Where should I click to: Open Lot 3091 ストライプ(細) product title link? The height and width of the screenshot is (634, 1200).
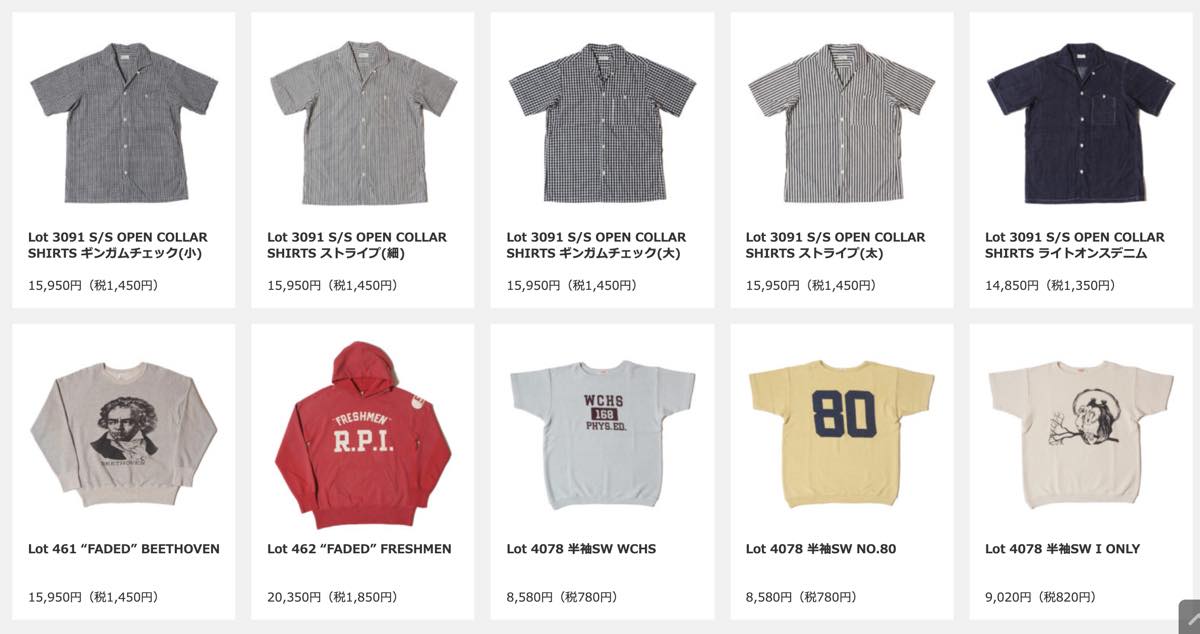coord(357,245)
